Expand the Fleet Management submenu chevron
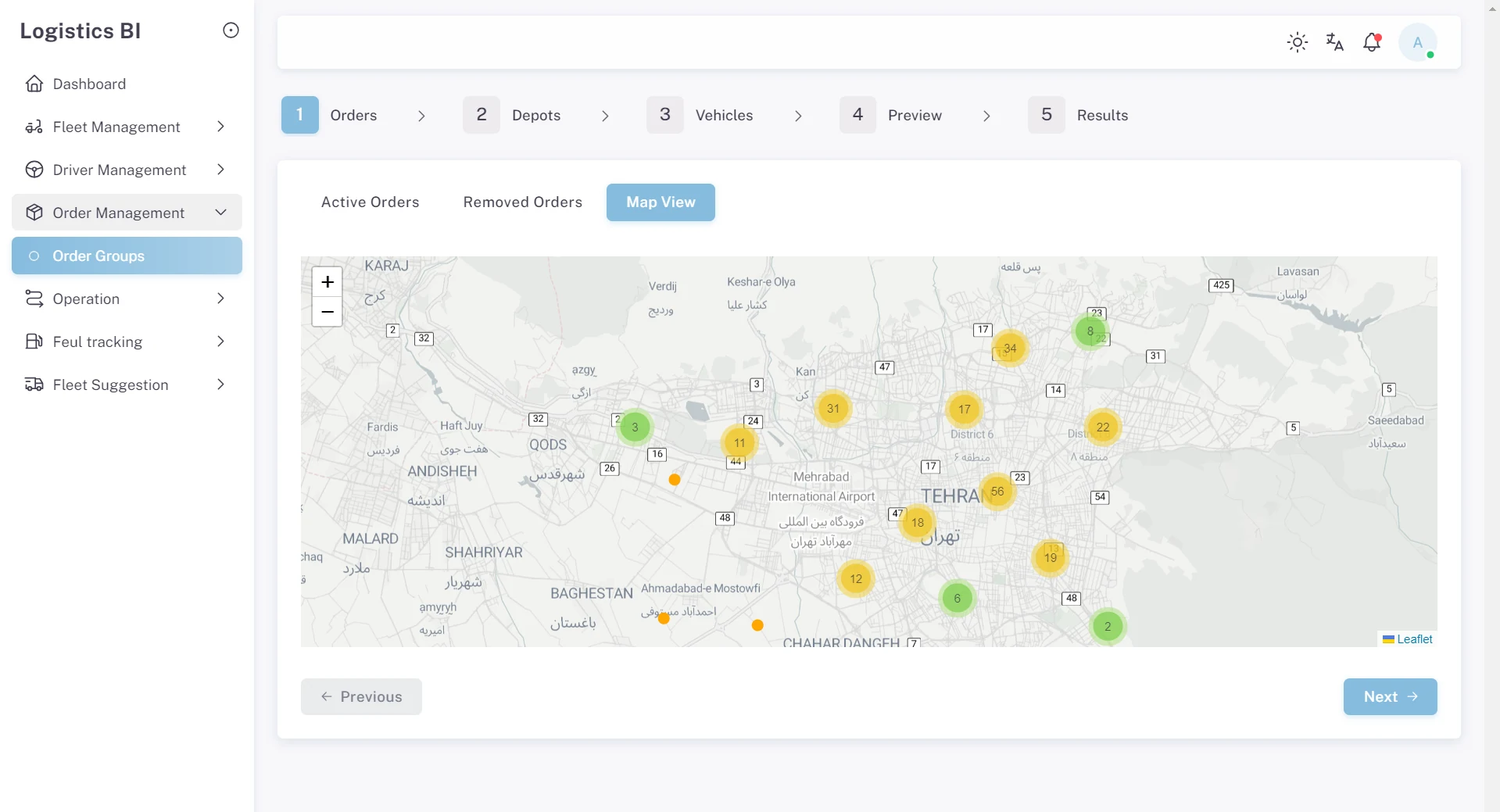 click(220, 127)
